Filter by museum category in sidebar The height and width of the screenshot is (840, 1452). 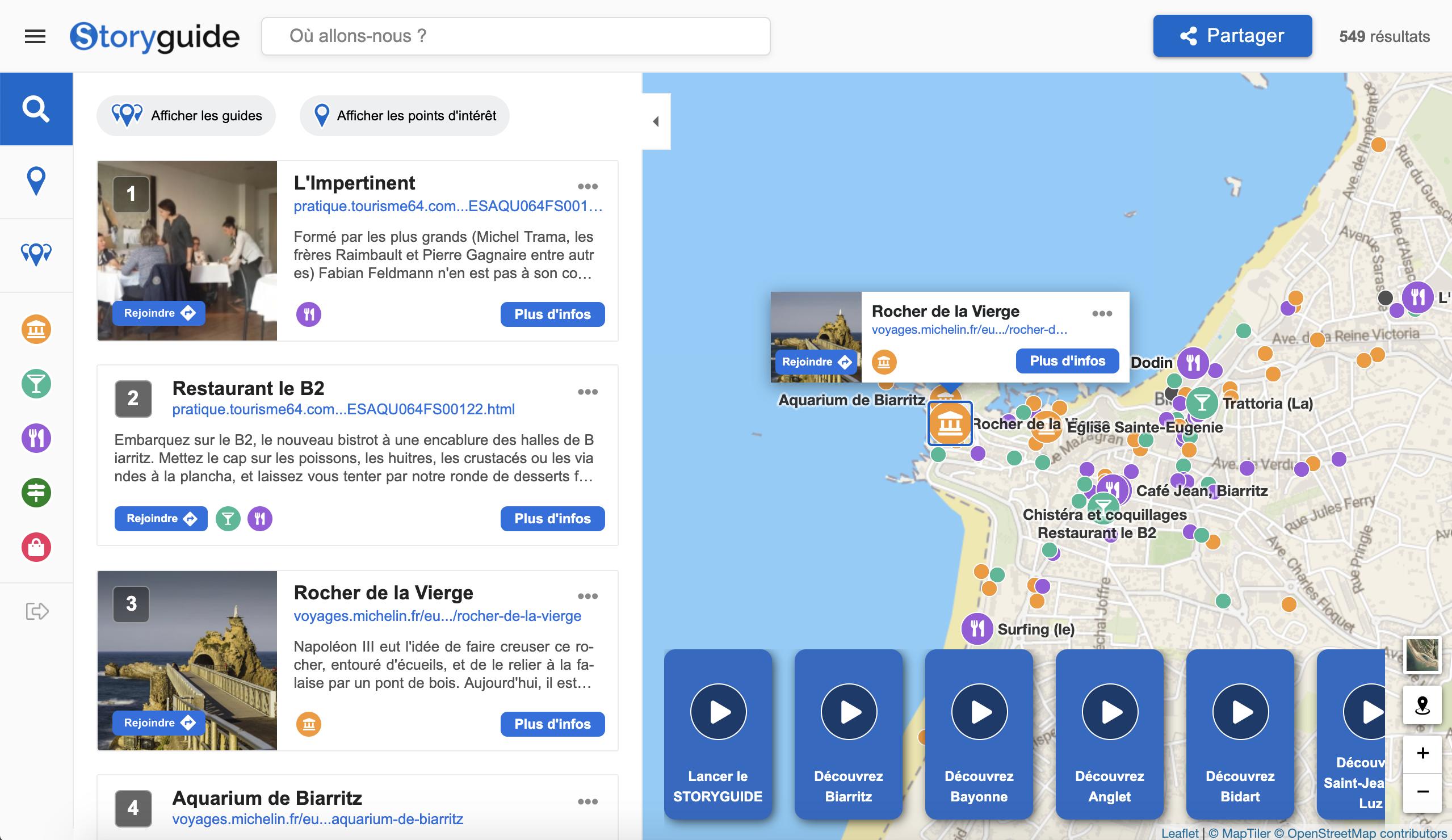(x=36, y=330)
